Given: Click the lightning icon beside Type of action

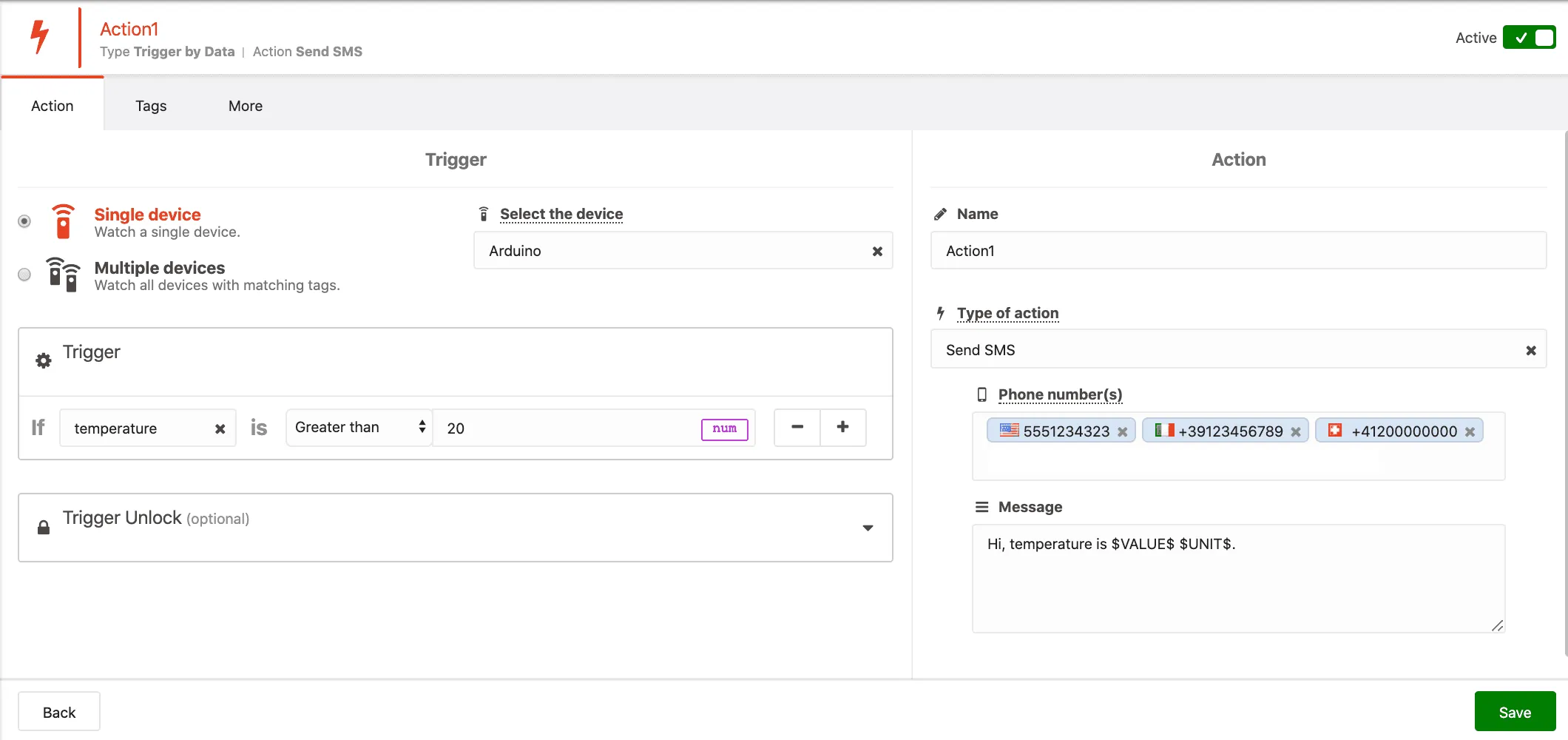Looking at the screenshot, I should (x=940, y=312).
